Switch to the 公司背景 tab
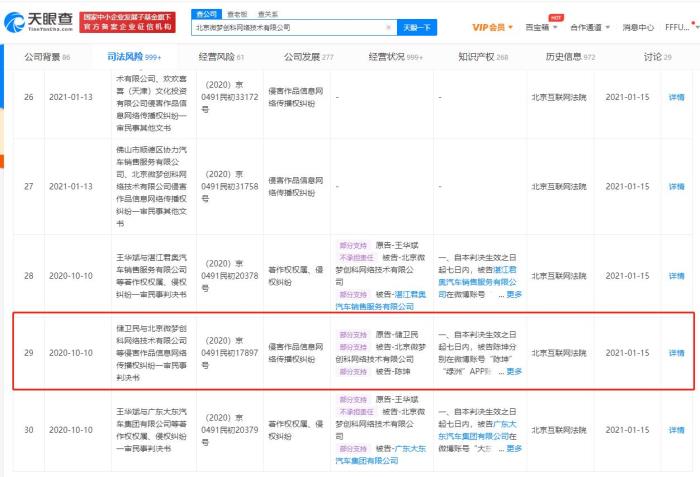 pos(47,57)
